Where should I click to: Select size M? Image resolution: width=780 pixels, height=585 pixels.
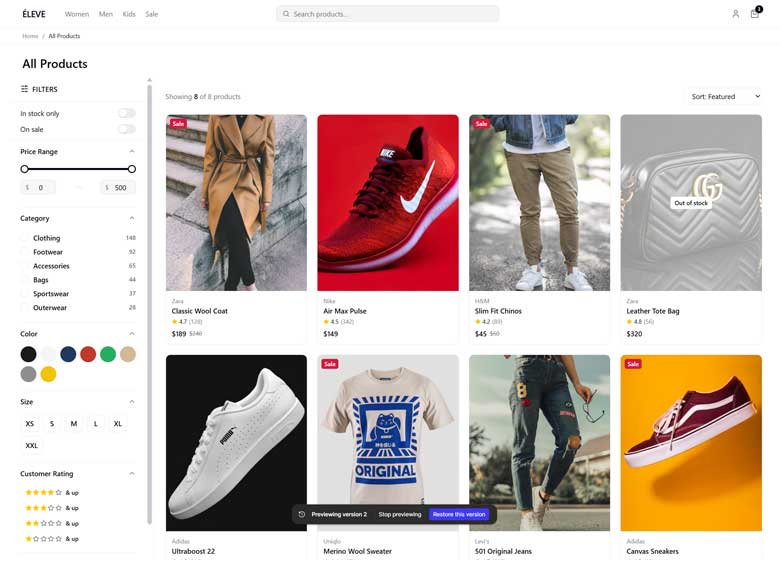pos(74,424)
